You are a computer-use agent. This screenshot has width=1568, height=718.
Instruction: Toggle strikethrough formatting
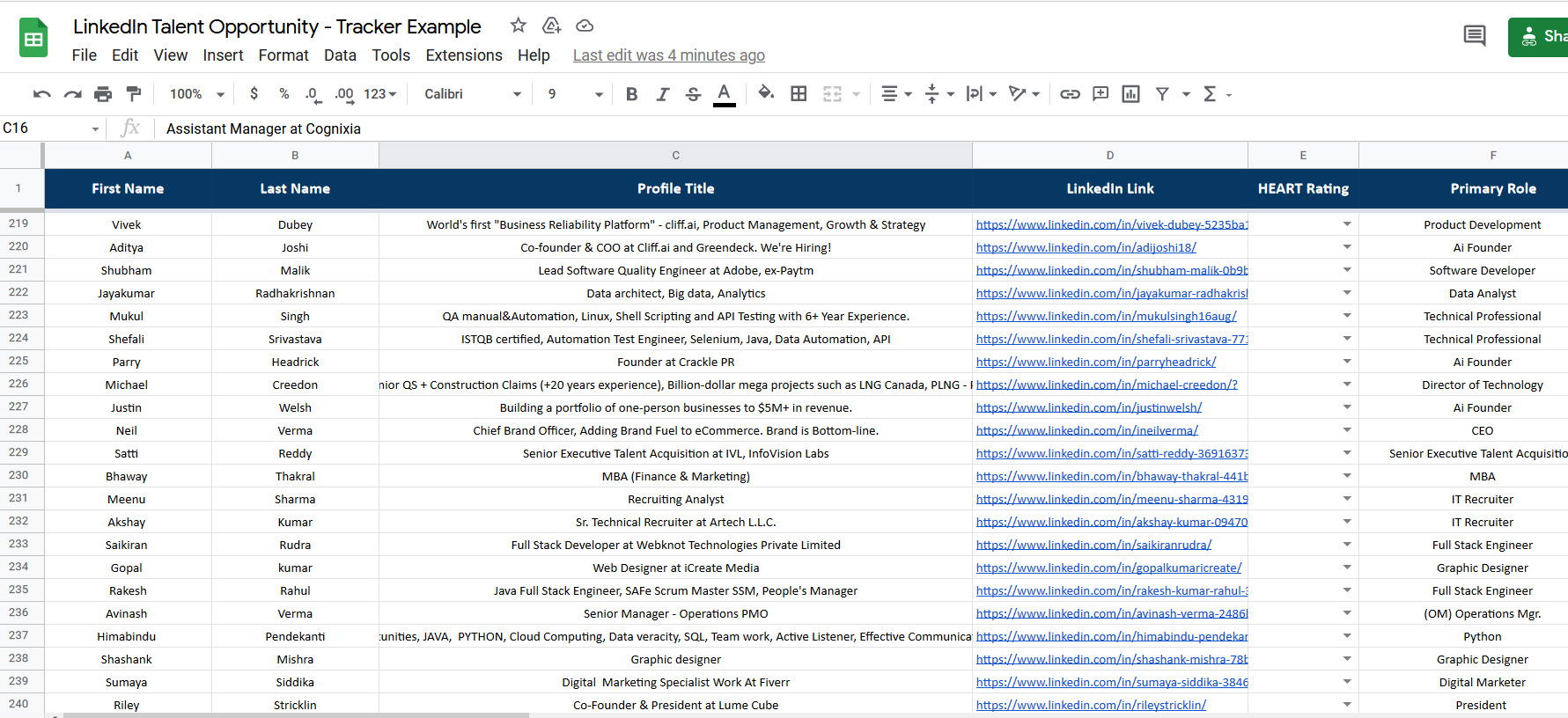click(x=693, y=94)
